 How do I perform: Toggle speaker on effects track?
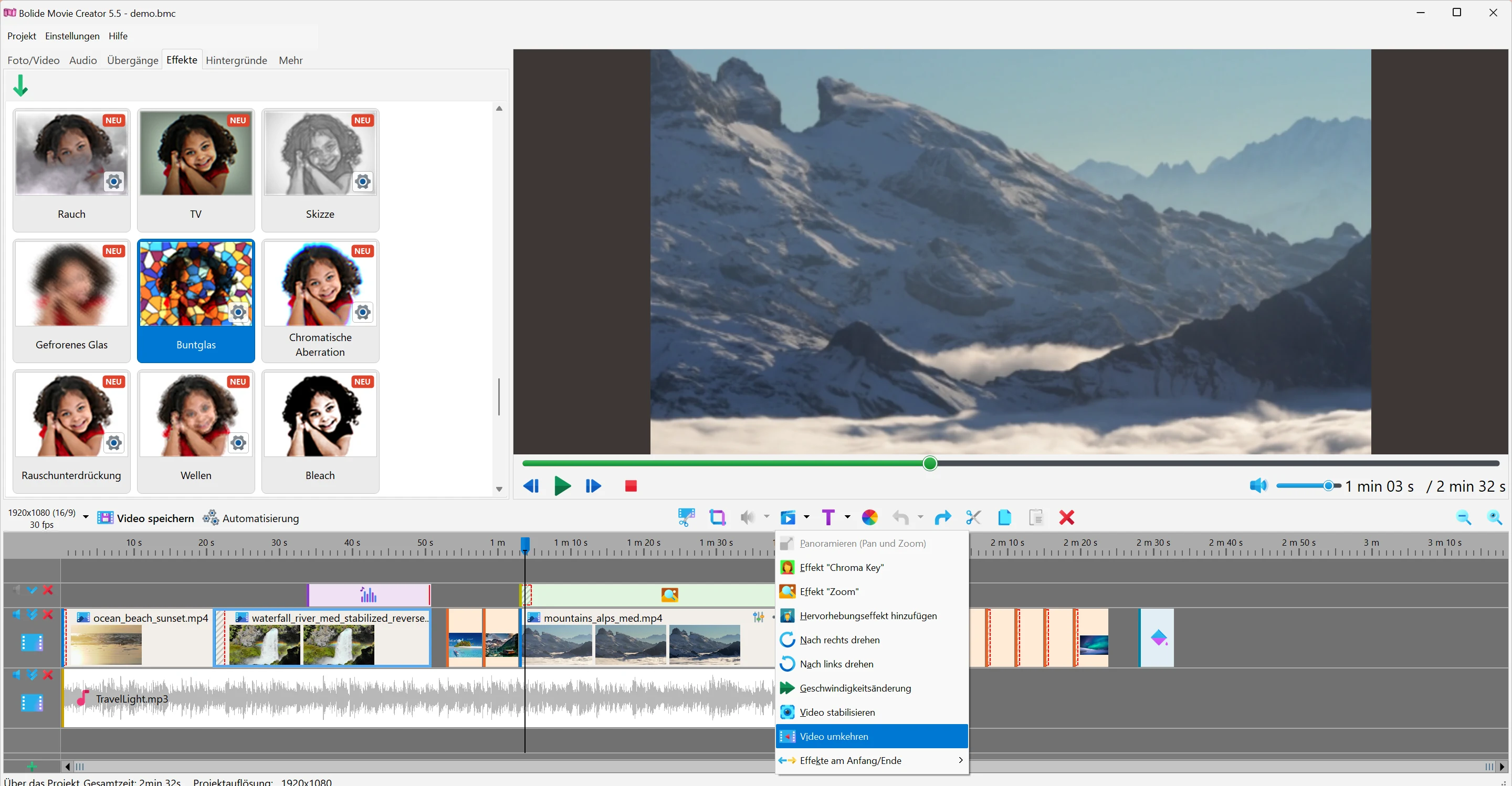[x=16, y=590]
